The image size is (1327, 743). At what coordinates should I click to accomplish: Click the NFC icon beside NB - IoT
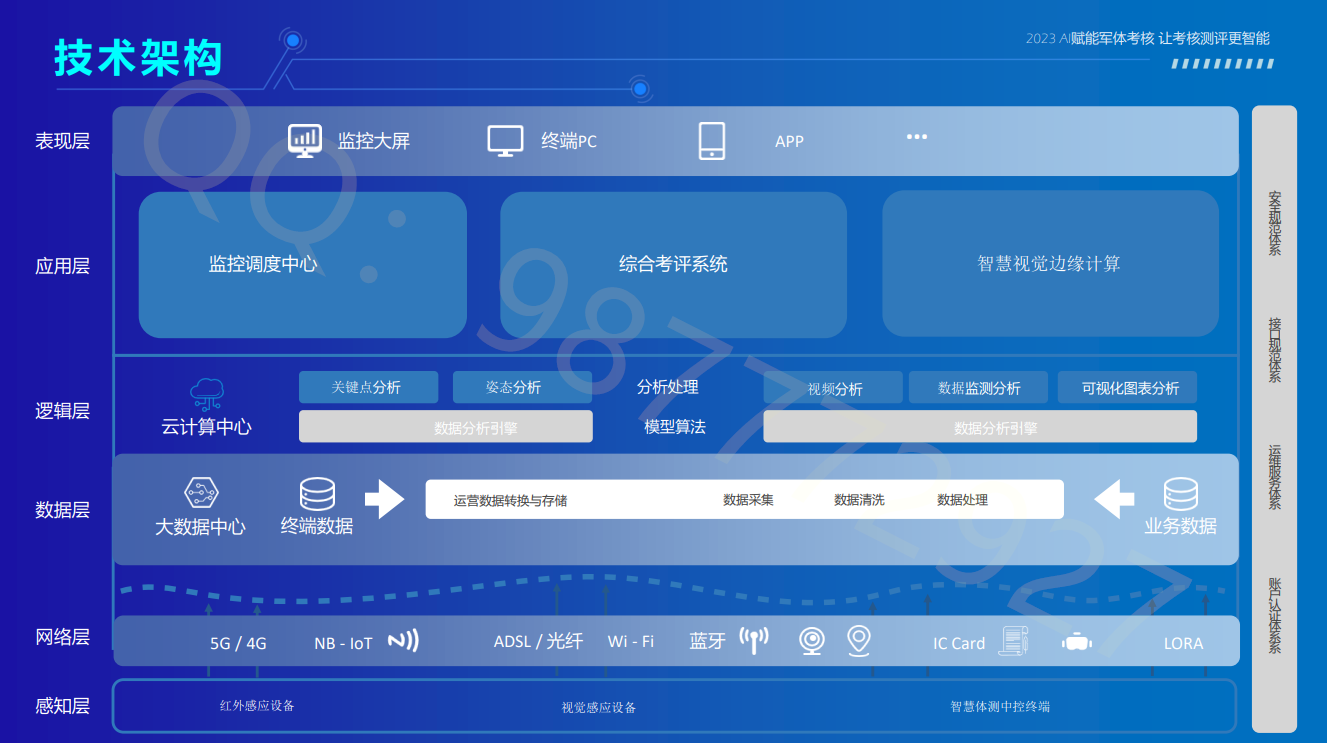tap(403, 641)
